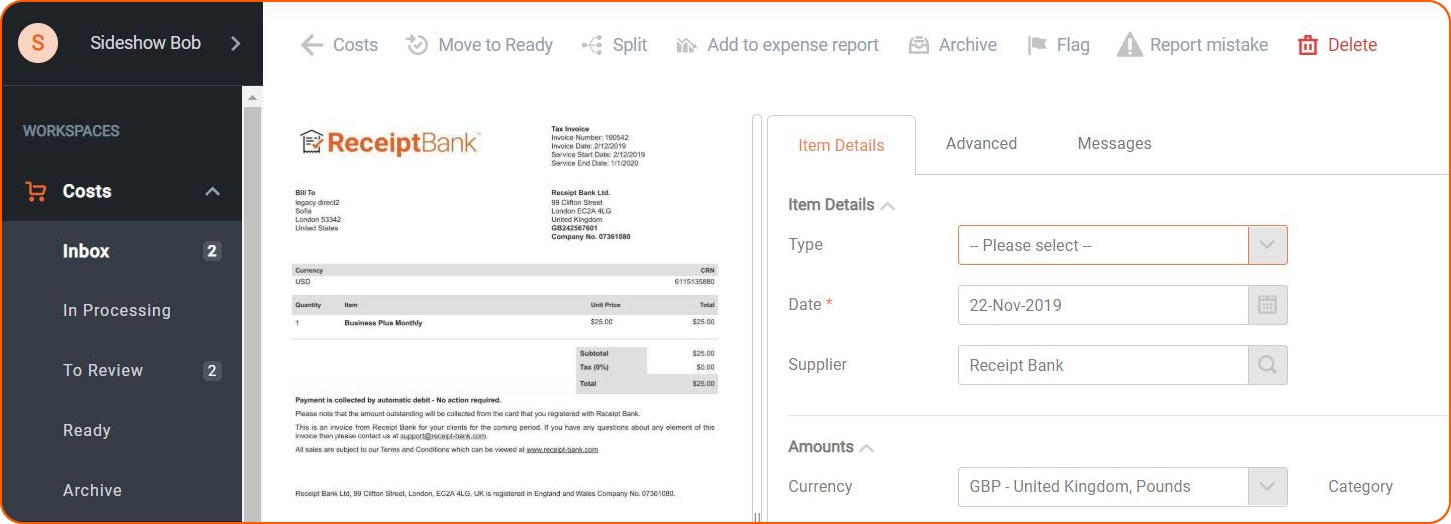The height and width of the screenshot is (524, 1451).
Task: Click the document viewer scrollbar up arrow
Action: click(x=252, y=97)
